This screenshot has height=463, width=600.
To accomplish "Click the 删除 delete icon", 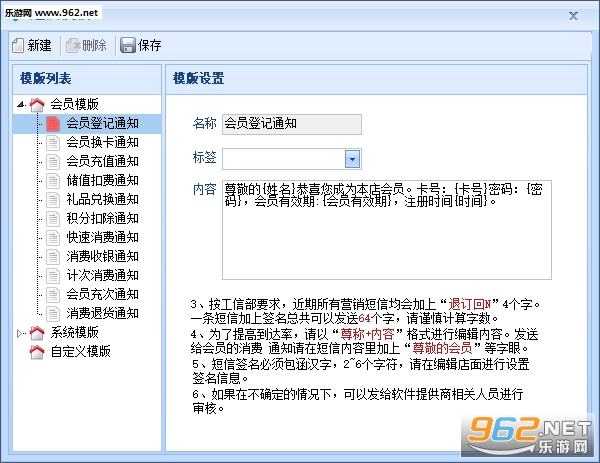I will 73,46.
